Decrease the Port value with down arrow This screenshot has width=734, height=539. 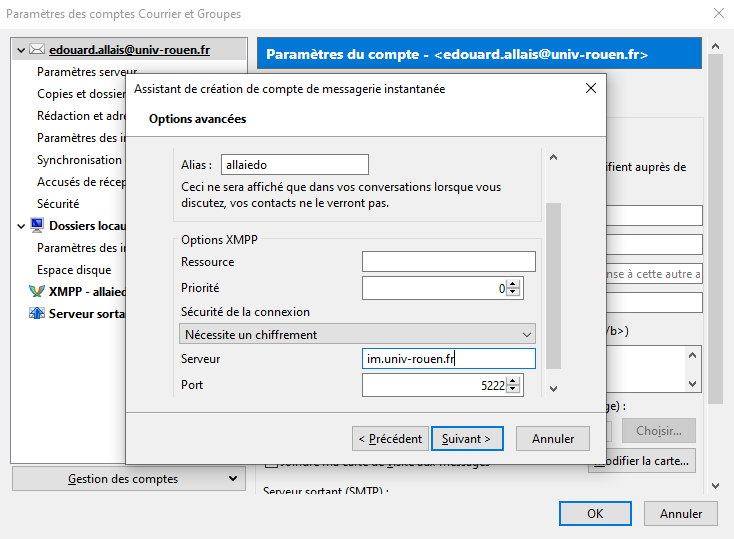coord(514,391)
